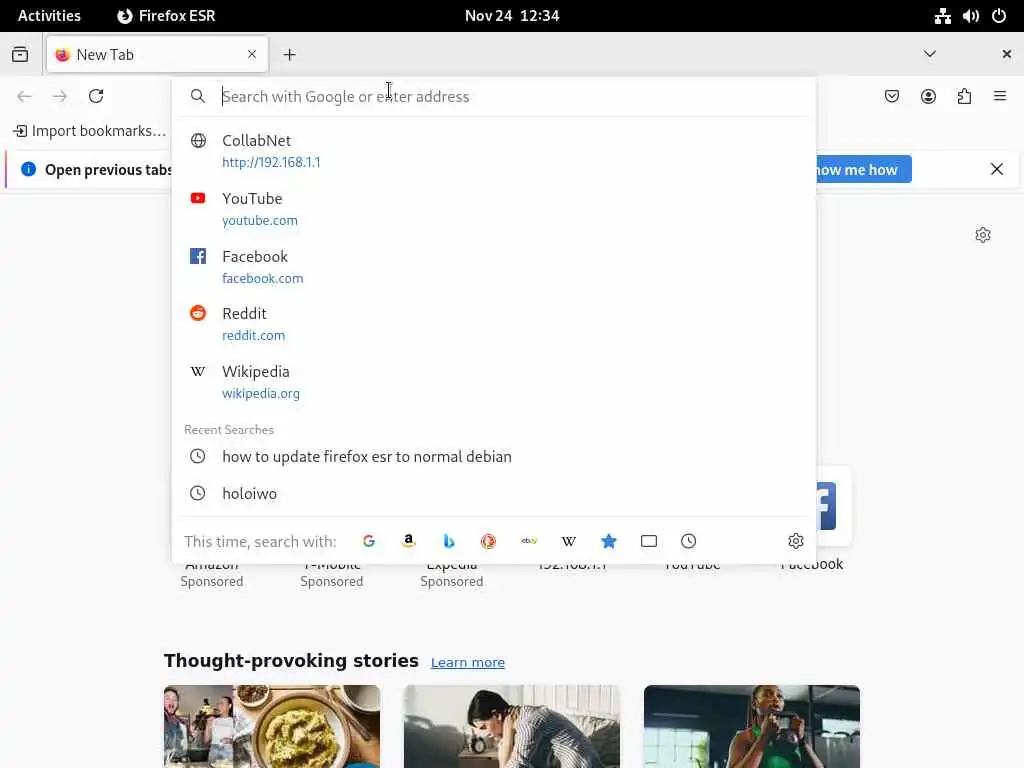Search this time with eBay
The image size is (1024, 768).
point(529,541)
